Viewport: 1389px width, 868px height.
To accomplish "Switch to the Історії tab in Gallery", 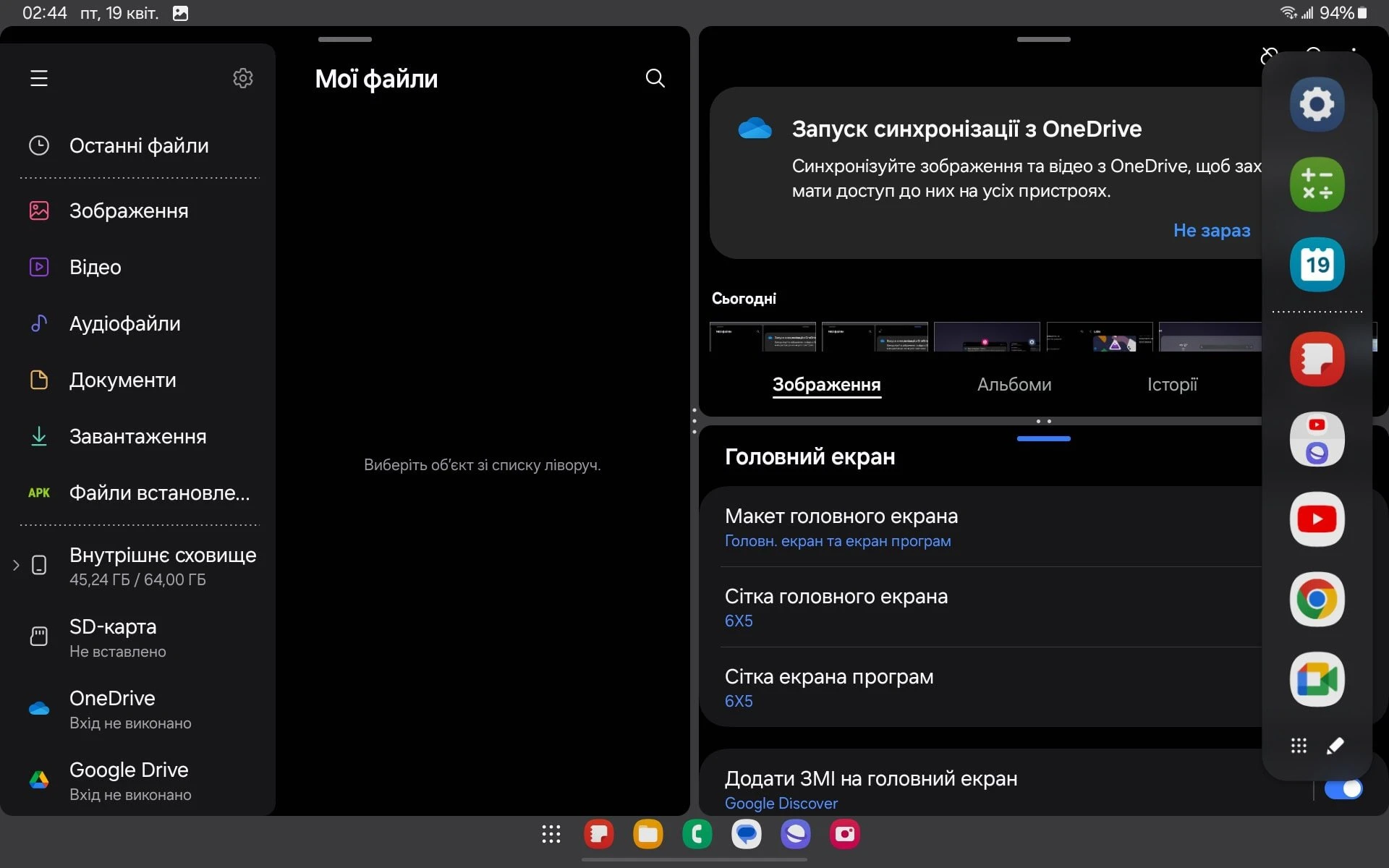I will 1172,384.
